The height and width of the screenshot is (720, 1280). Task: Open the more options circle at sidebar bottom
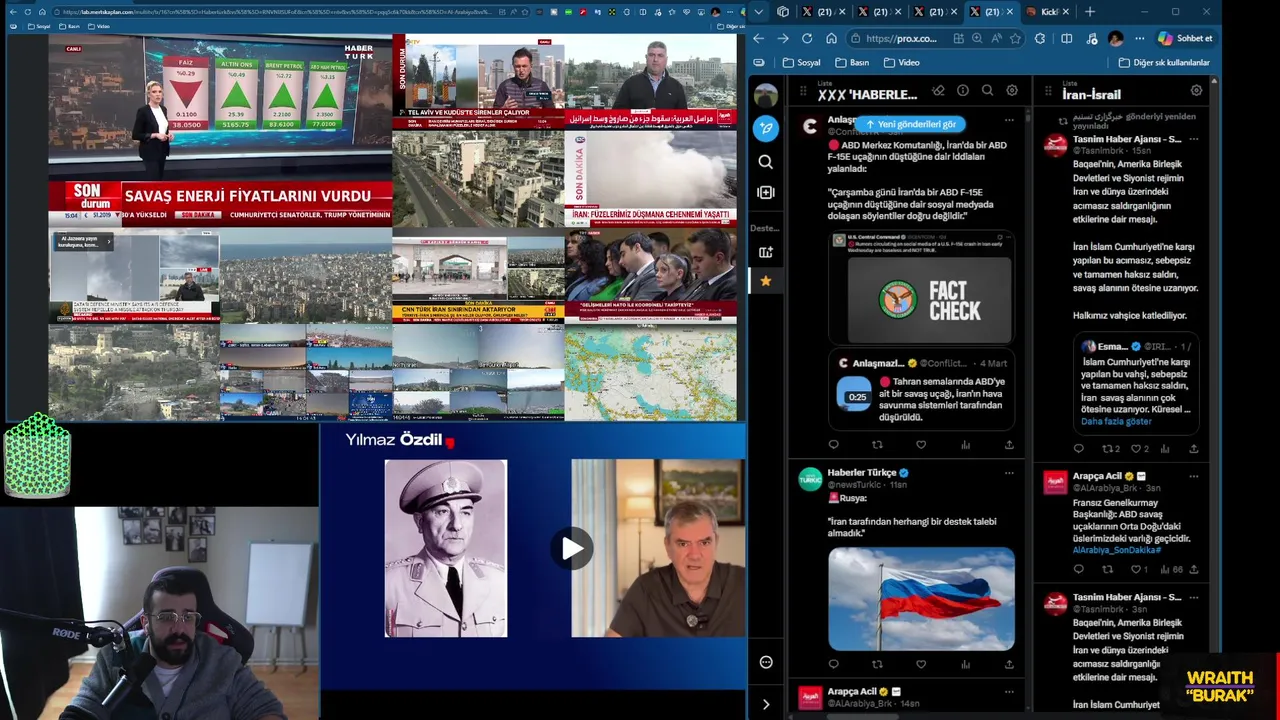[x=766, y=662]
